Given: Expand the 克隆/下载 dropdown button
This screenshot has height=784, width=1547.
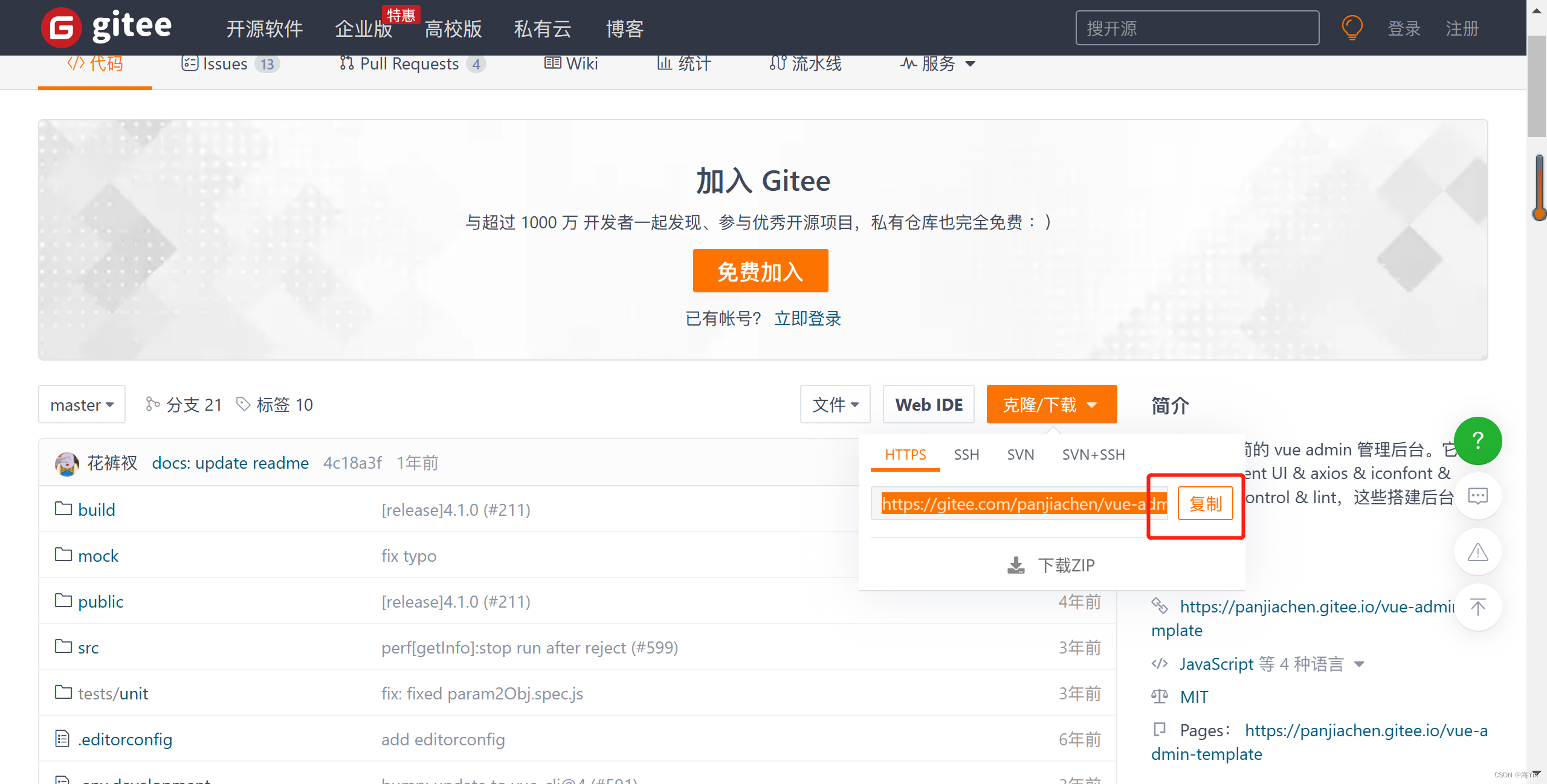Looking at the screenshot, I should pyautogui.click(x=1051, y=404).
